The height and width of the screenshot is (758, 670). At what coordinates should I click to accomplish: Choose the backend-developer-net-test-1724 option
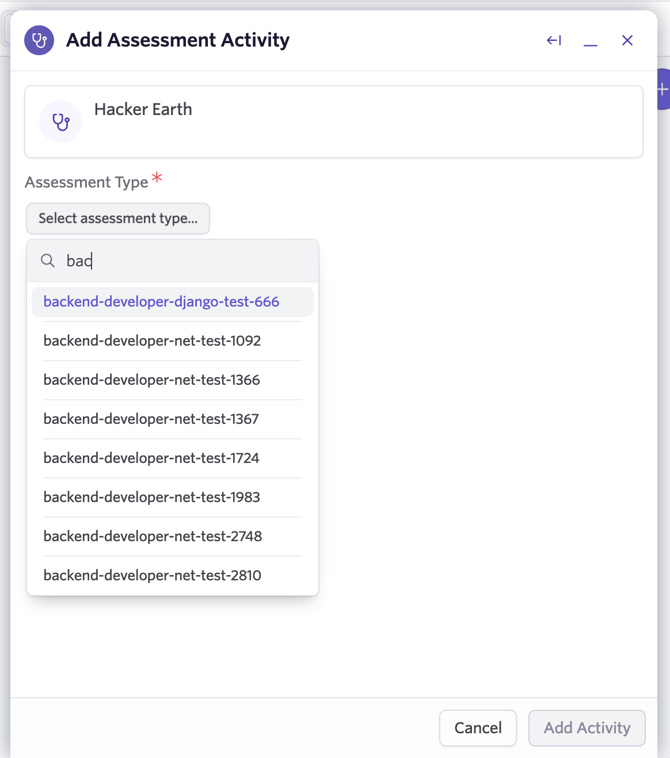[x=151, y=457]
